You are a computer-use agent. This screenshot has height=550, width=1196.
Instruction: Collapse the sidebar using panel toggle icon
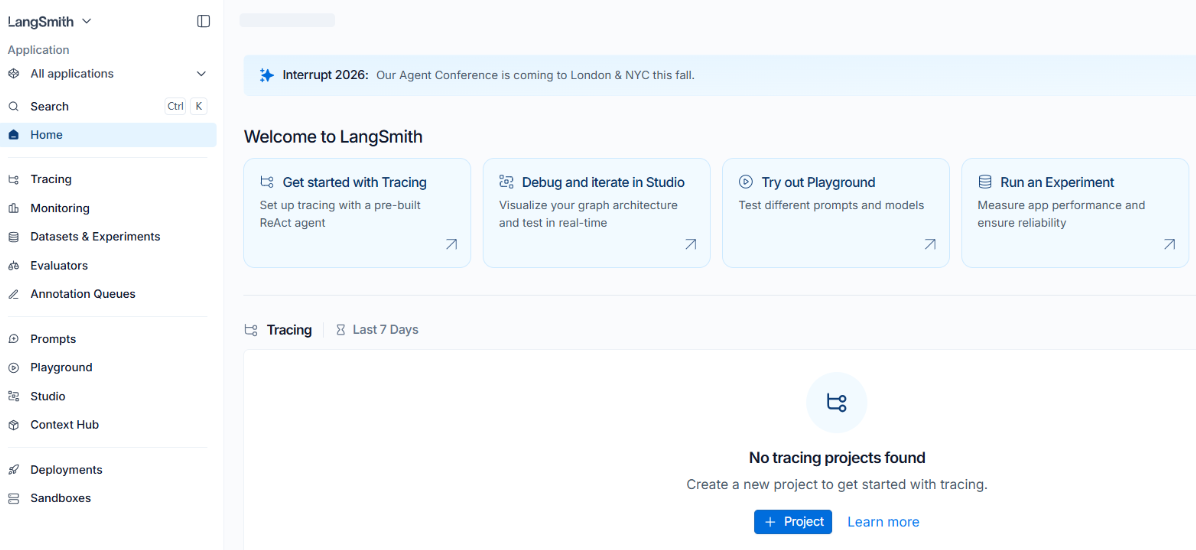[x=204, y=21]
